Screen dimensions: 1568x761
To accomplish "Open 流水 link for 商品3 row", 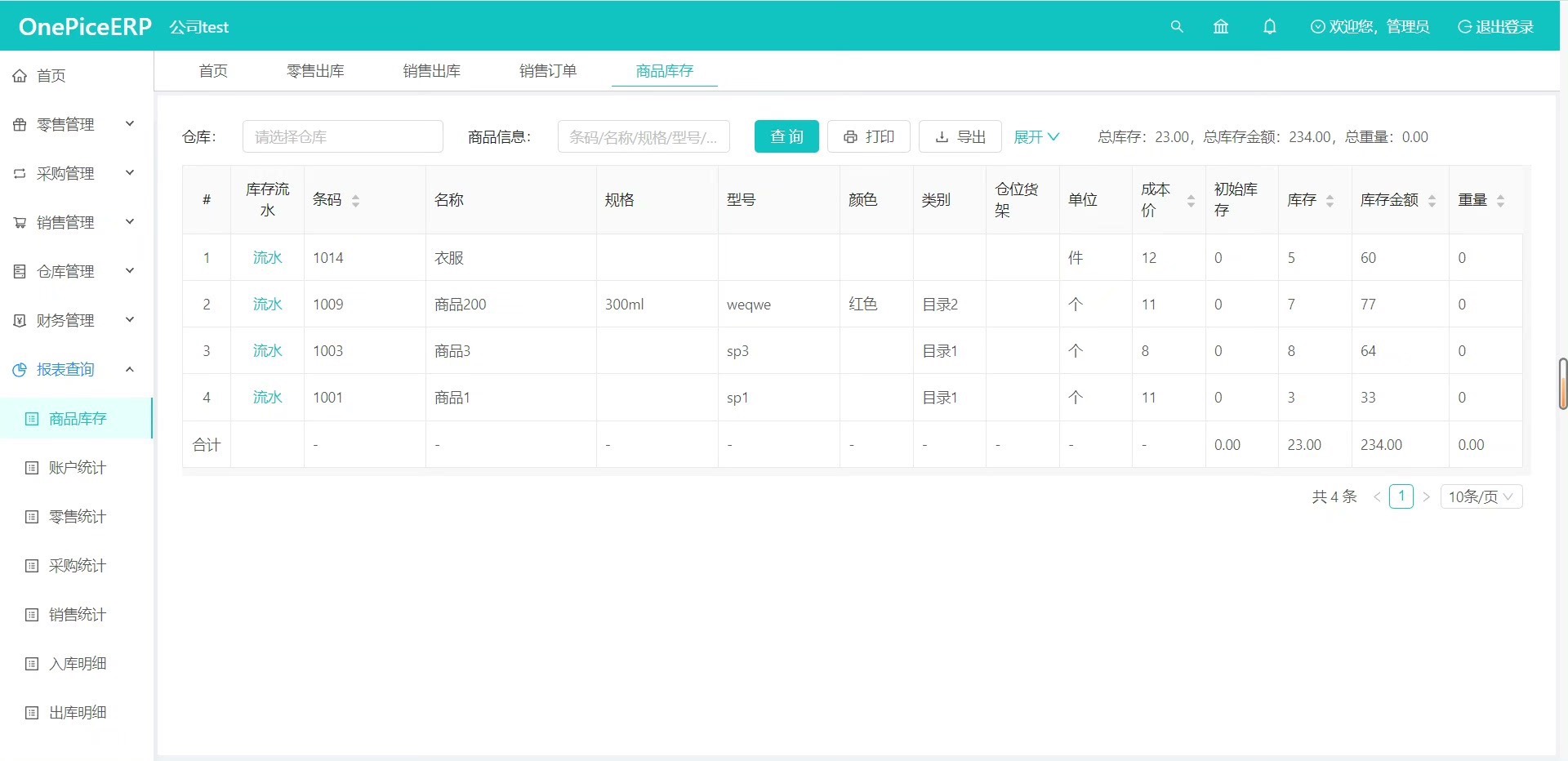I will [x=267, y=351].
